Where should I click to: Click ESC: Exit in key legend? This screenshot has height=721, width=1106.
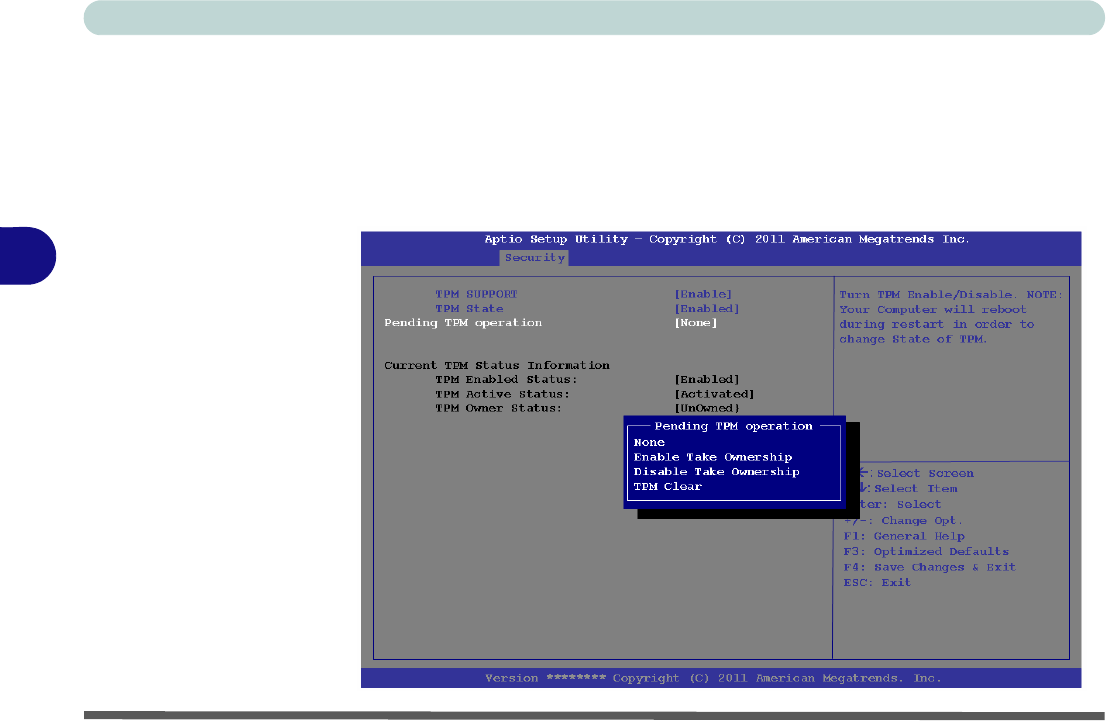coord(877,582)
